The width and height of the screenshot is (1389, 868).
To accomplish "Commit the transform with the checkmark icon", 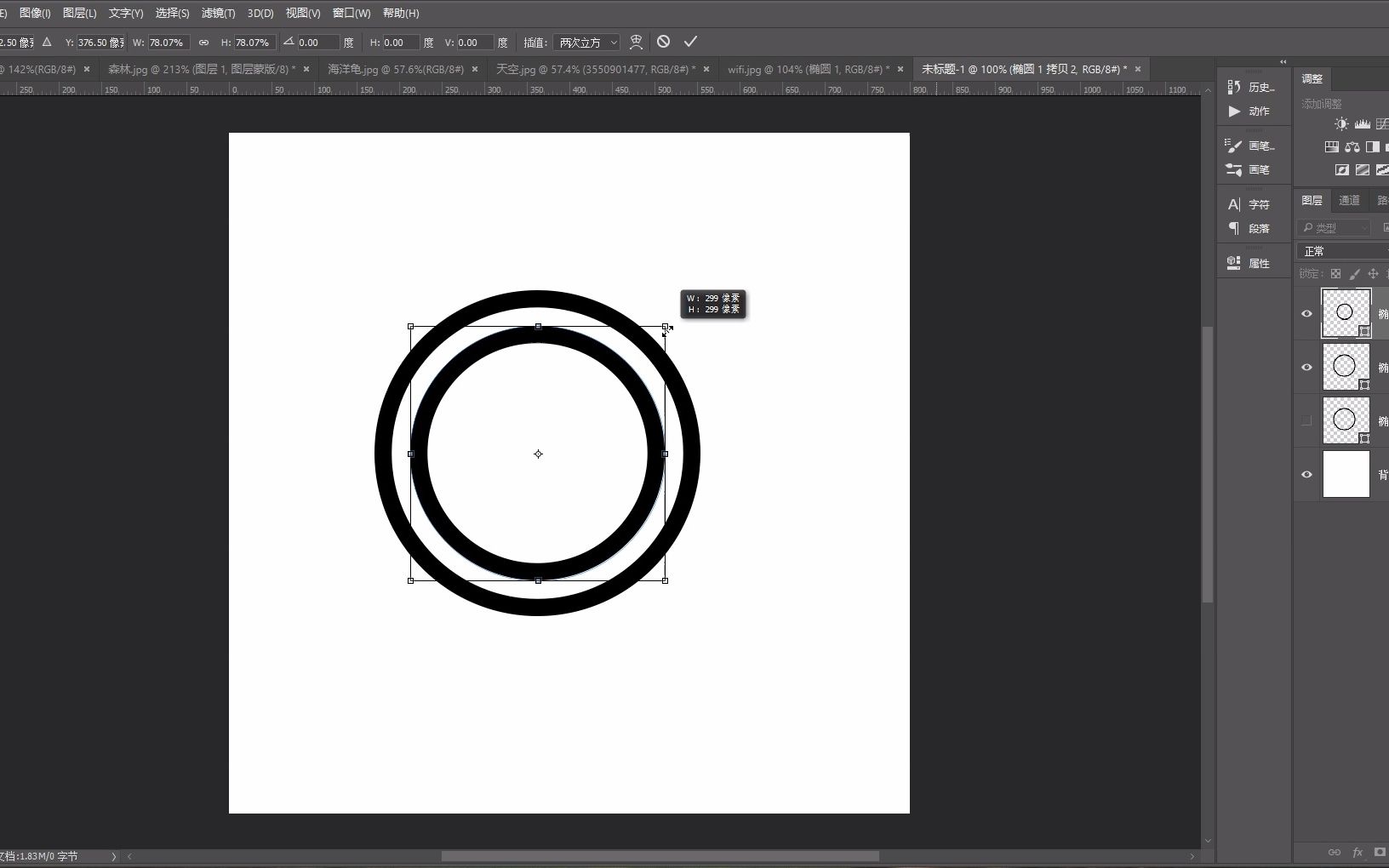I will (690, 42).
